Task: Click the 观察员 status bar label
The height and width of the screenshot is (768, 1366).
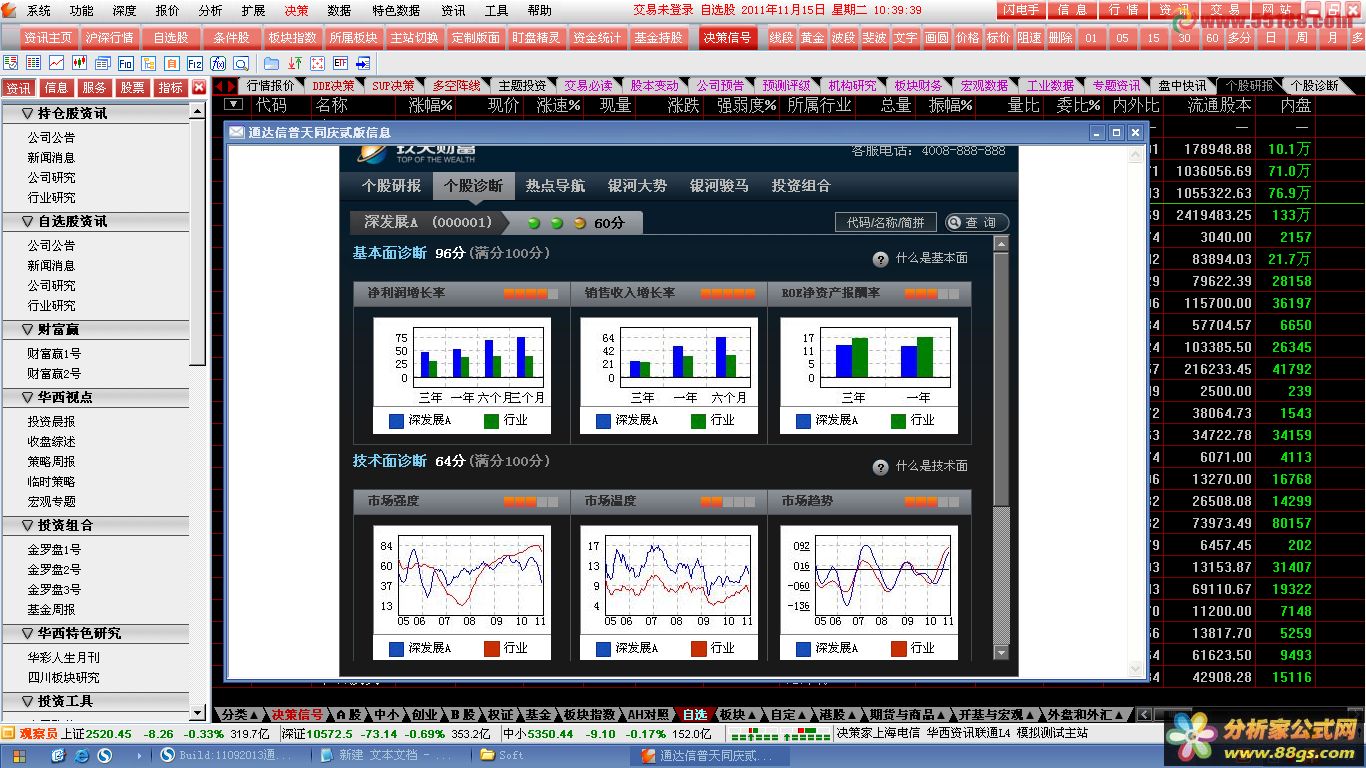Action: (x=37, y=734)
